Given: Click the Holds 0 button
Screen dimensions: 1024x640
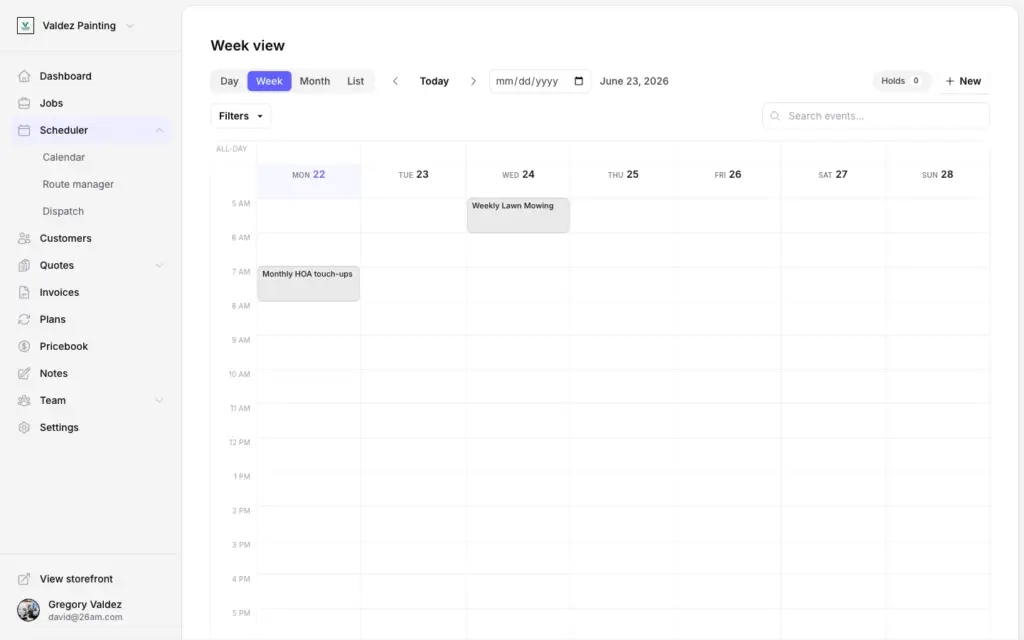Looking at the screenshot, I should [901, 81].
